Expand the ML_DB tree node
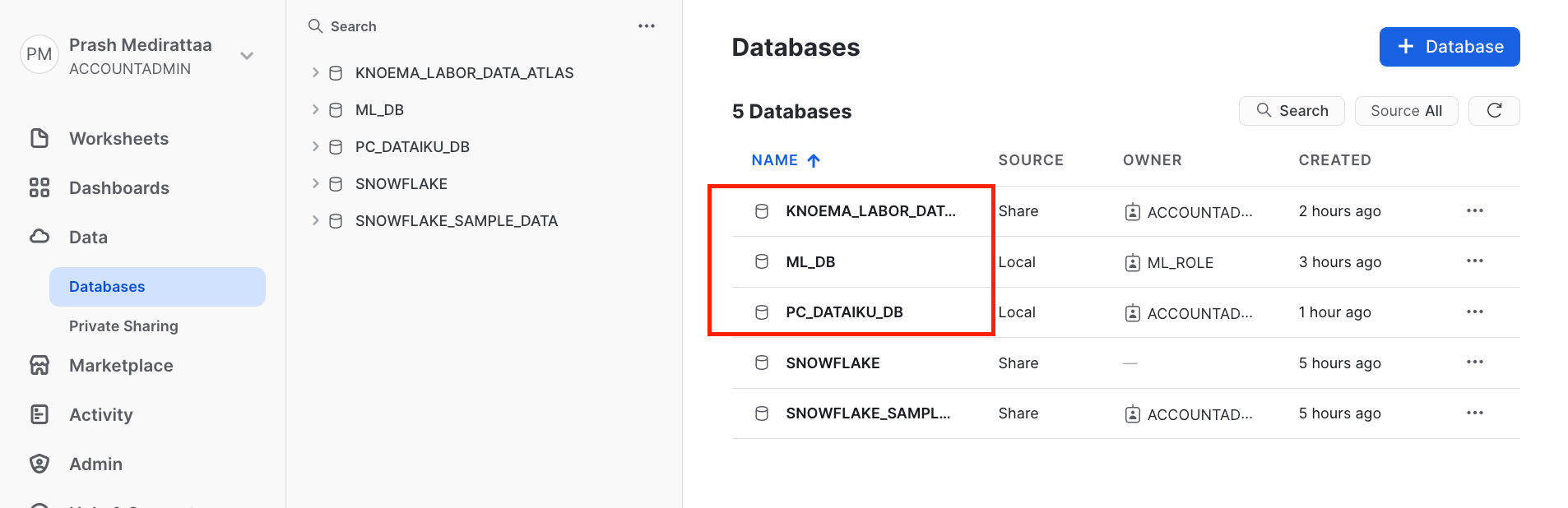This screenshot has width=1568, height=508. click(x=315, y=110)
